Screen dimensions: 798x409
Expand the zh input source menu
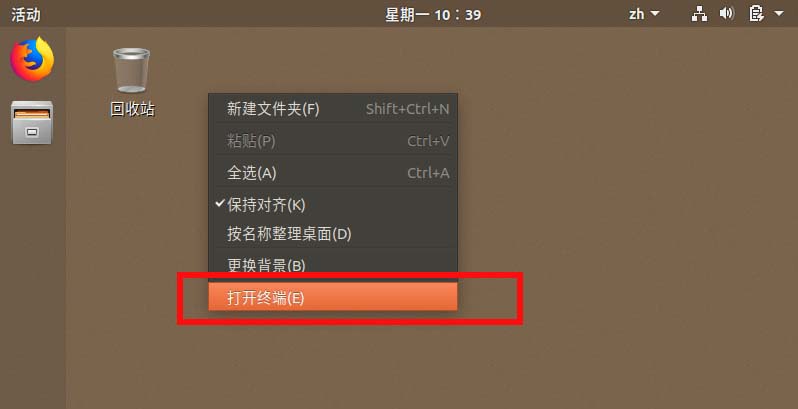pyautogui.click(x=644, y=14)
